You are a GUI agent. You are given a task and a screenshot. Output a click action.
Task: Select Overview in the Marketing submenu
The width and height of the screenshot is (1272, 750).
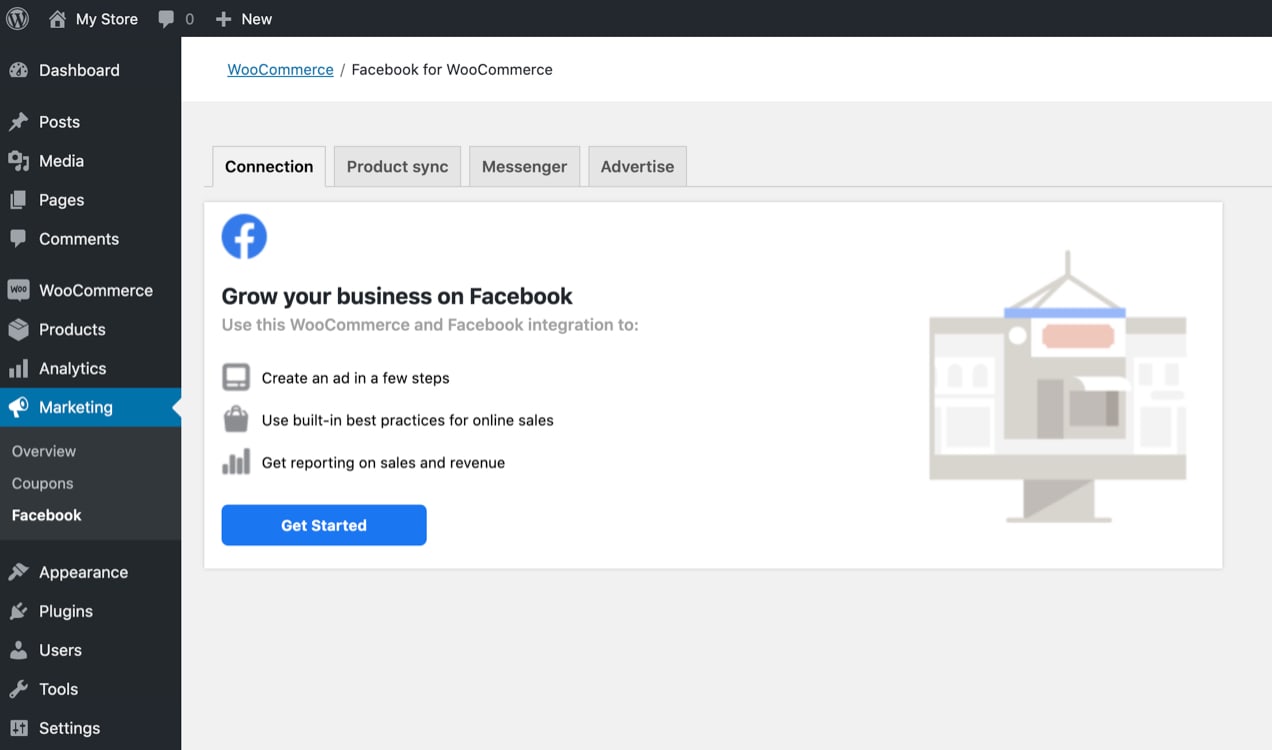(x=43, y=451)
